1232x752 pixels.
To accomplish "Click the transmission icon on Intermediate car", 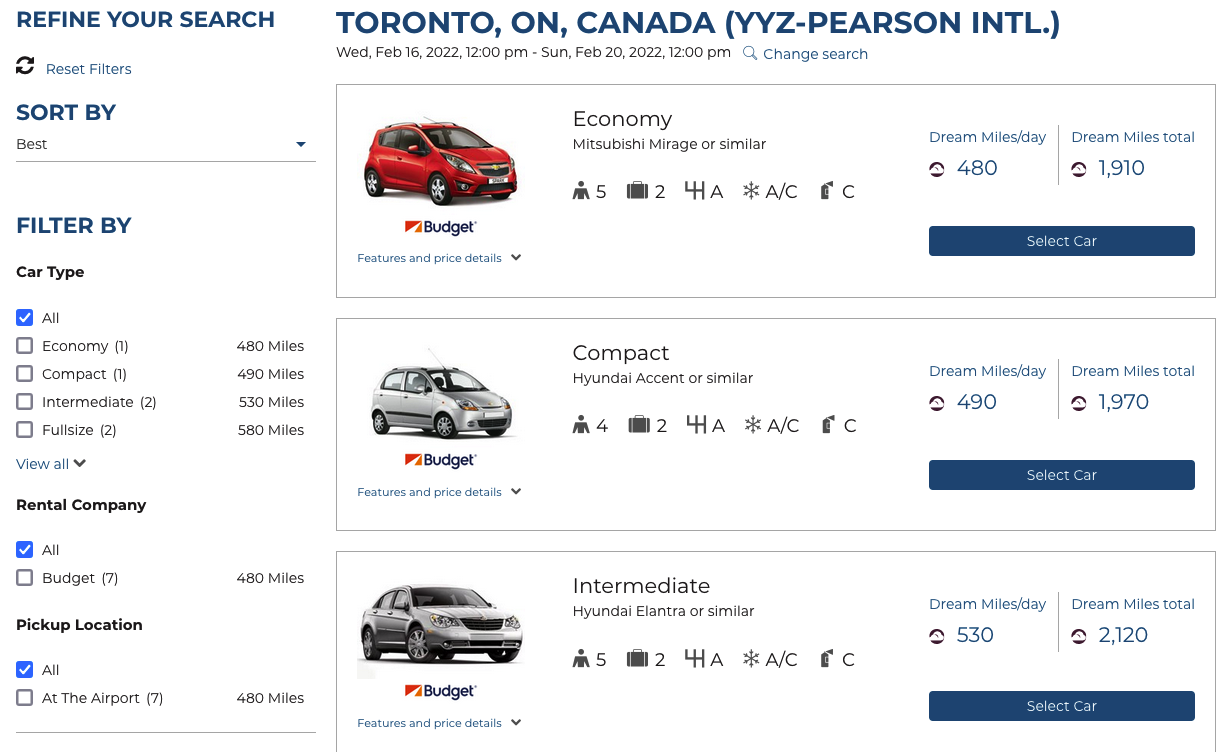I will (x=696, y=658).
